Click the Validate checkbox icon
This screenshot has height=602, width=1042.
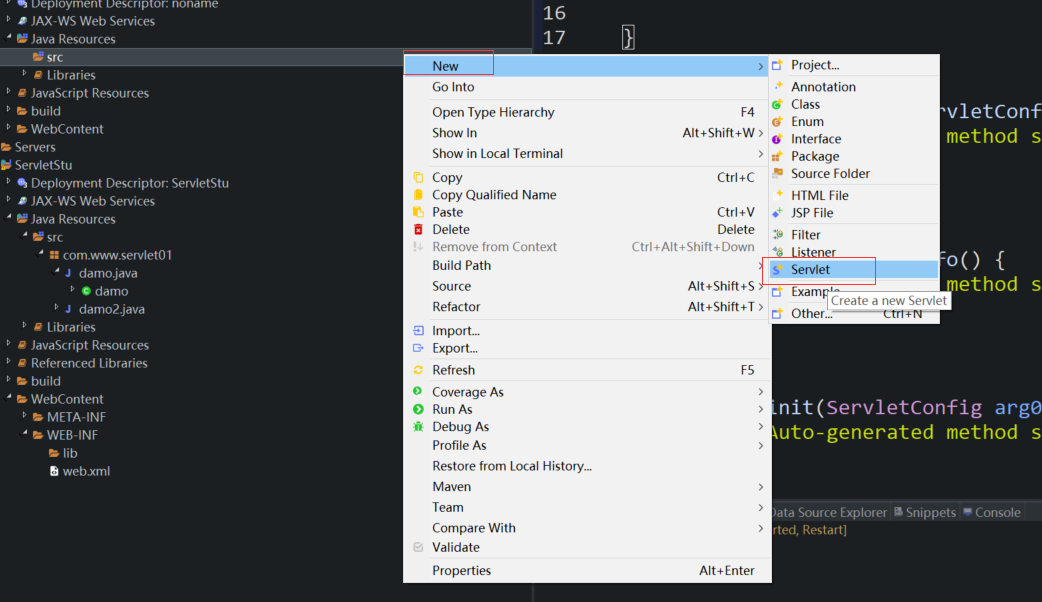click(418, 548)
